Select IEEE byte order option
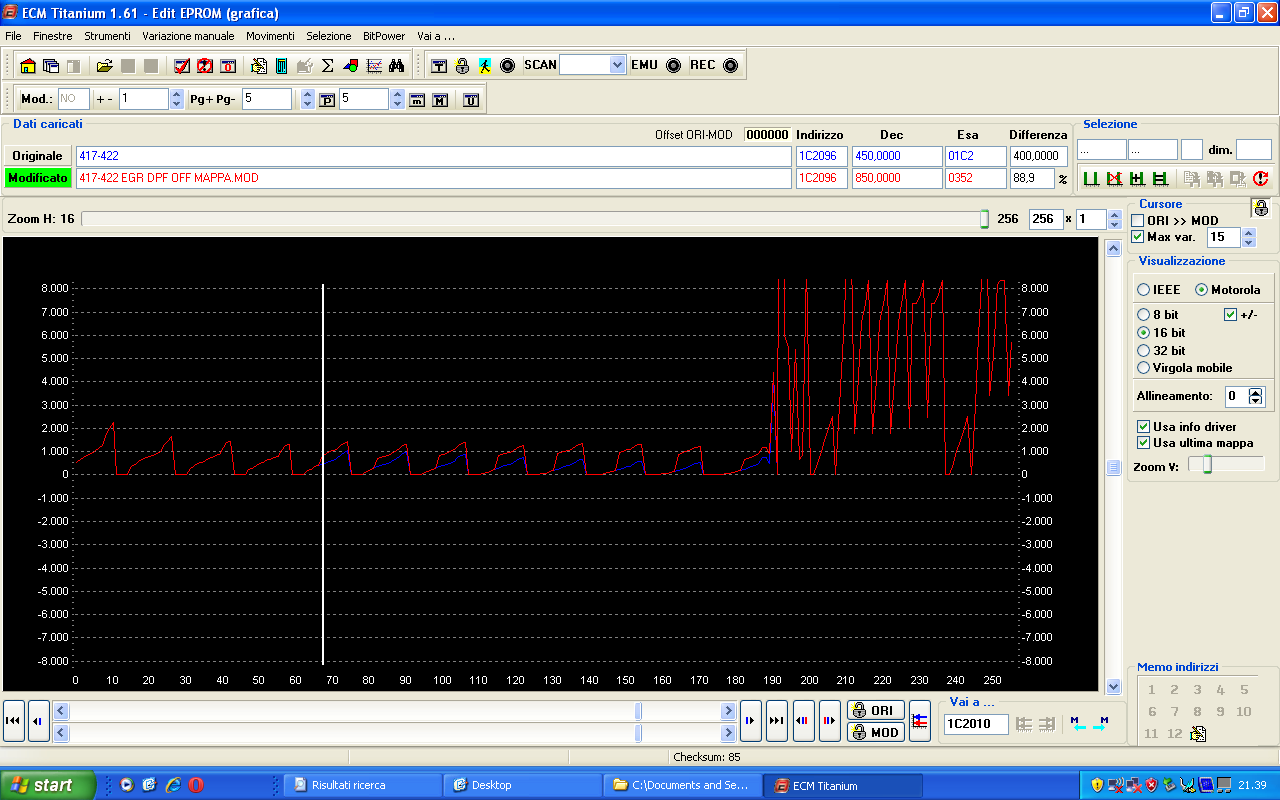Image resolution: width=1280 pixels, height=800 pixels. pos(1144,290)
